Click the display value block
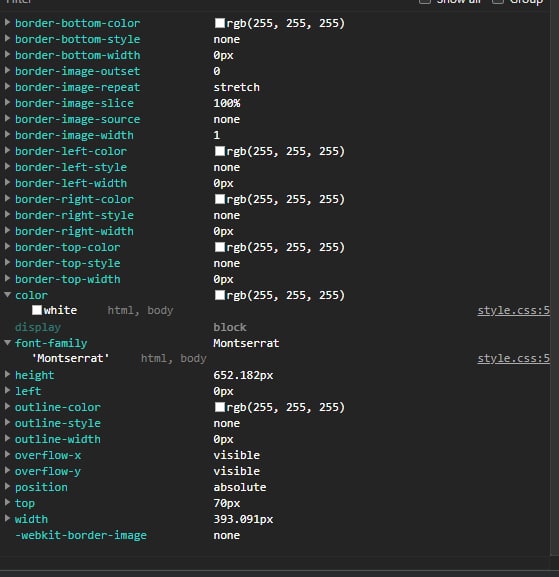Screen dimensions: 559x577 pyautogui.click(x=230, y=328)
